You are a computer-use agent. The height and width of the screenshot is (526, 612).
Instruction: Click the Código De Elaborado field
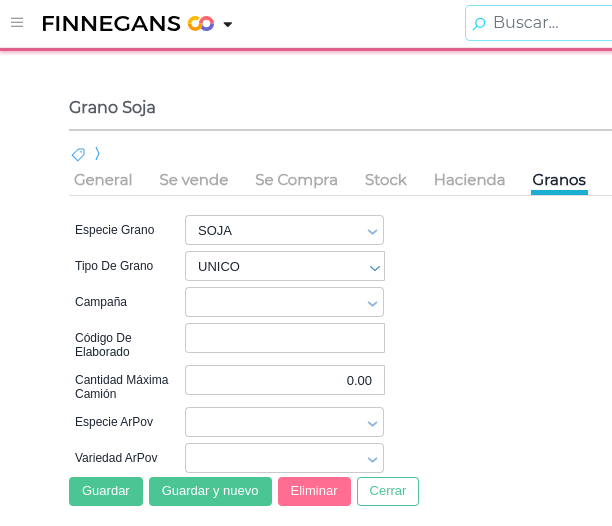[284, 338]
